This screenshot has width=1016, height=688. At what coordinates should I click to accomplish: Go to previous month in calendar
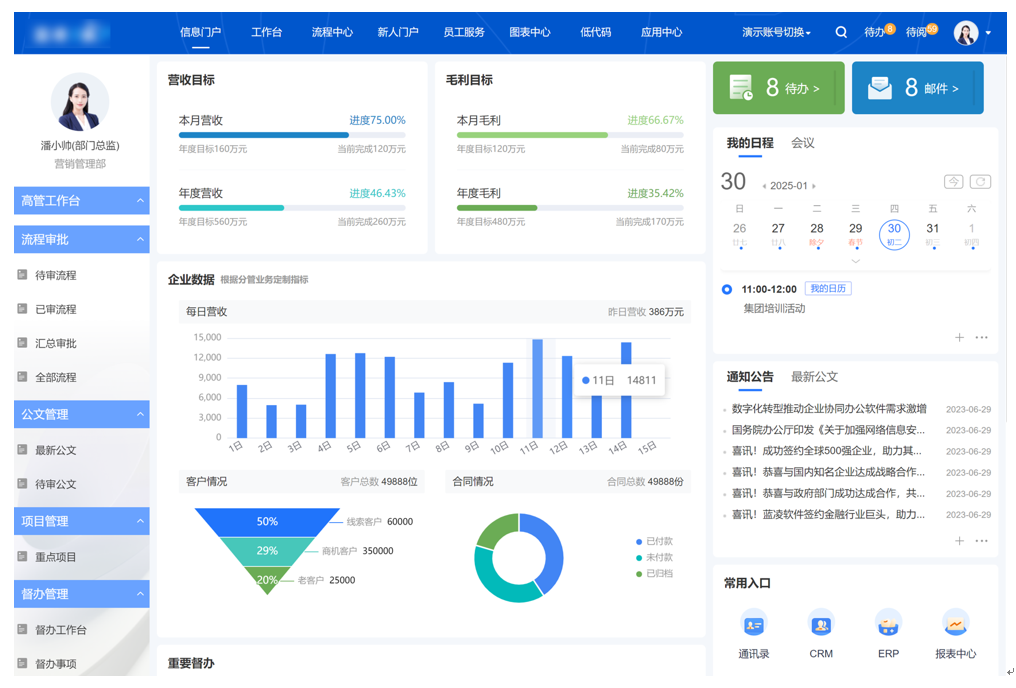[x=764, y=186]
